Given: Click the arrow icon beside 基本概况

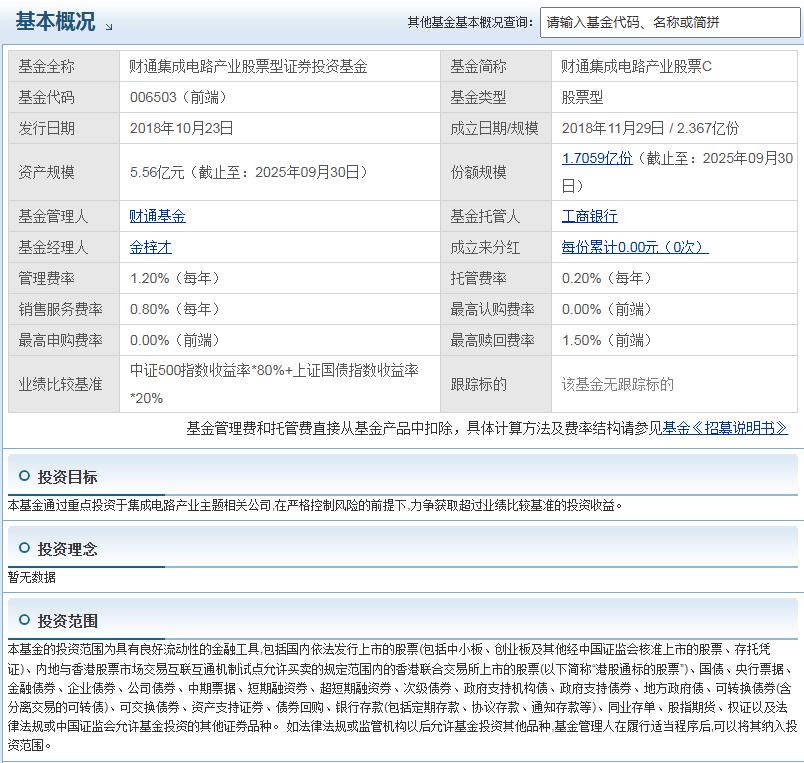Looking at the screenshot, I should (109, 27).
